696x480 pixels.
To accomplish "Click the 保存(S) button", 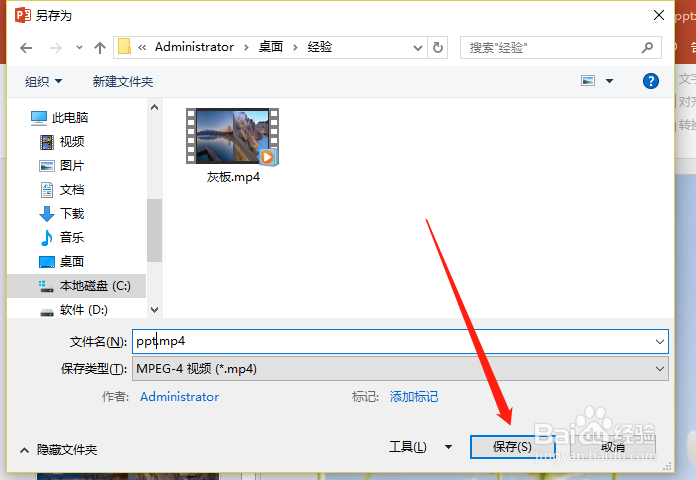I will tap(512, 446).
